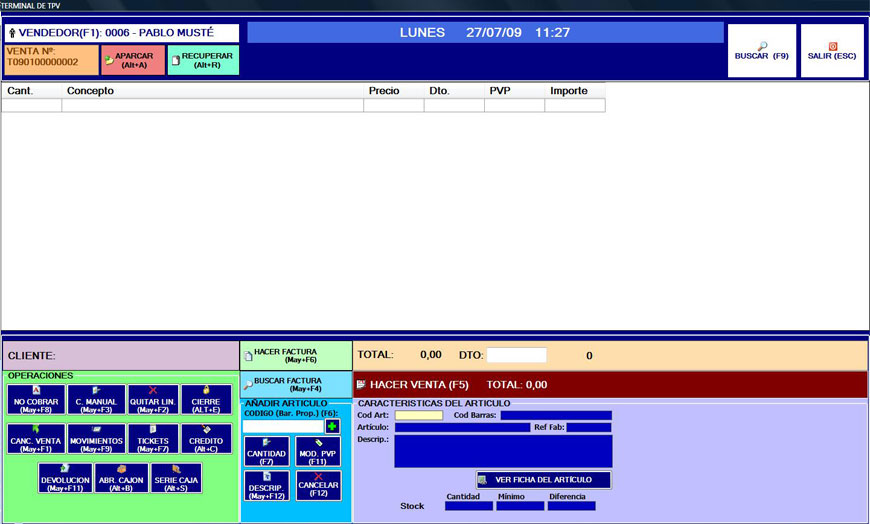Start a DEVOLUCION return
This screenshot has width=870, height=524.
(66, 478)
